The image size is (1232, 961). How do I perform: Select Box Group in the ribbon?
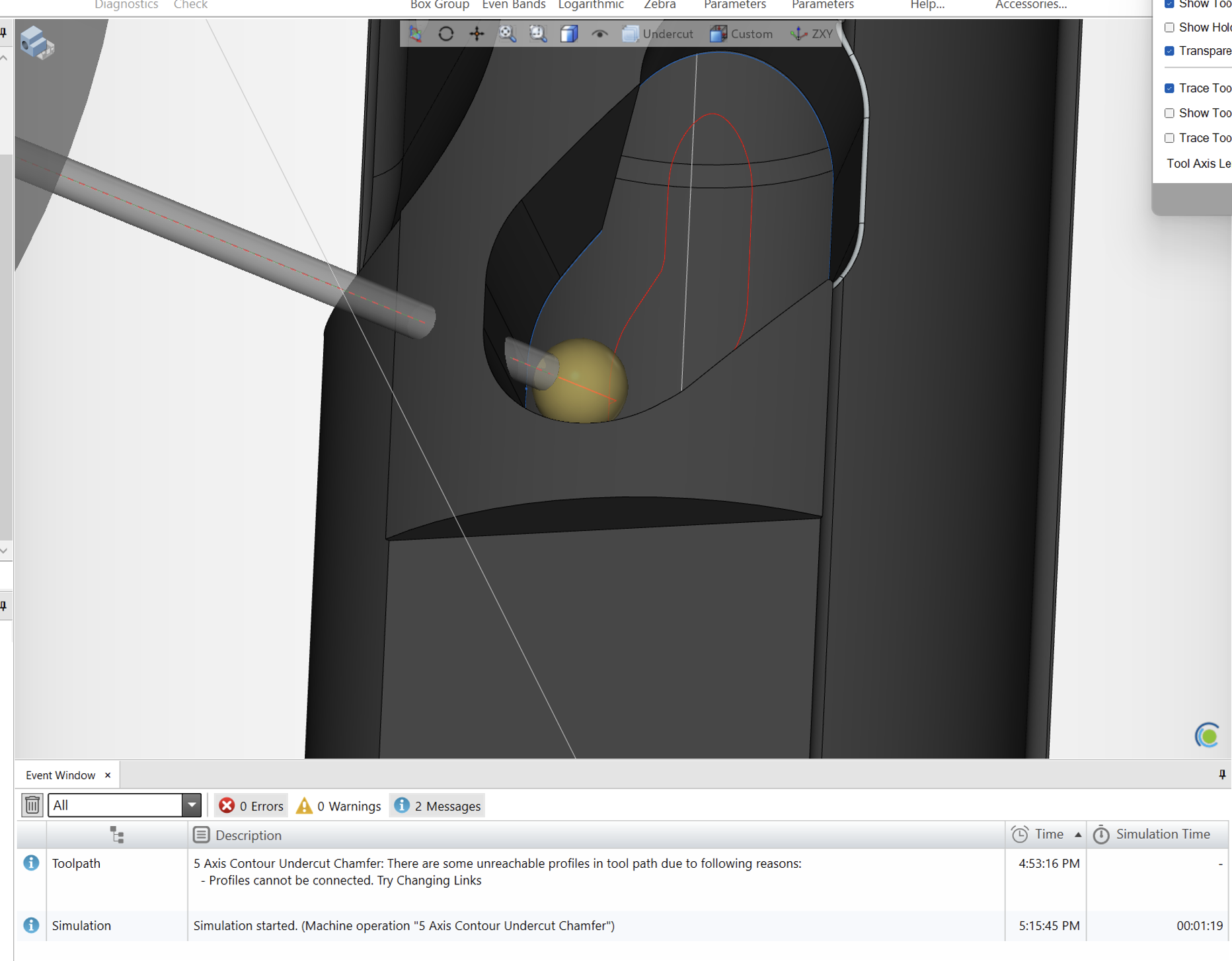click(x=440, y=5)
